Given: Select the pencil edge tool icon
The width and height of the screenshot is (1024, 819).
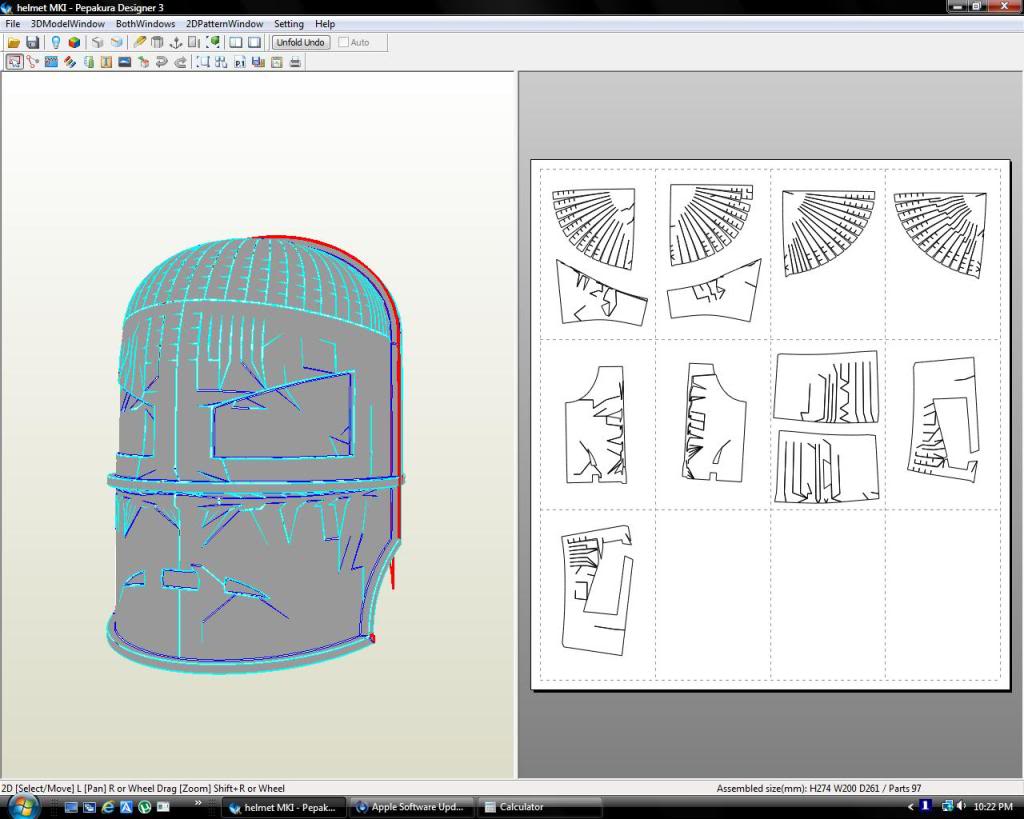Looking at the screenshot, I should click(x=139, y=43).
